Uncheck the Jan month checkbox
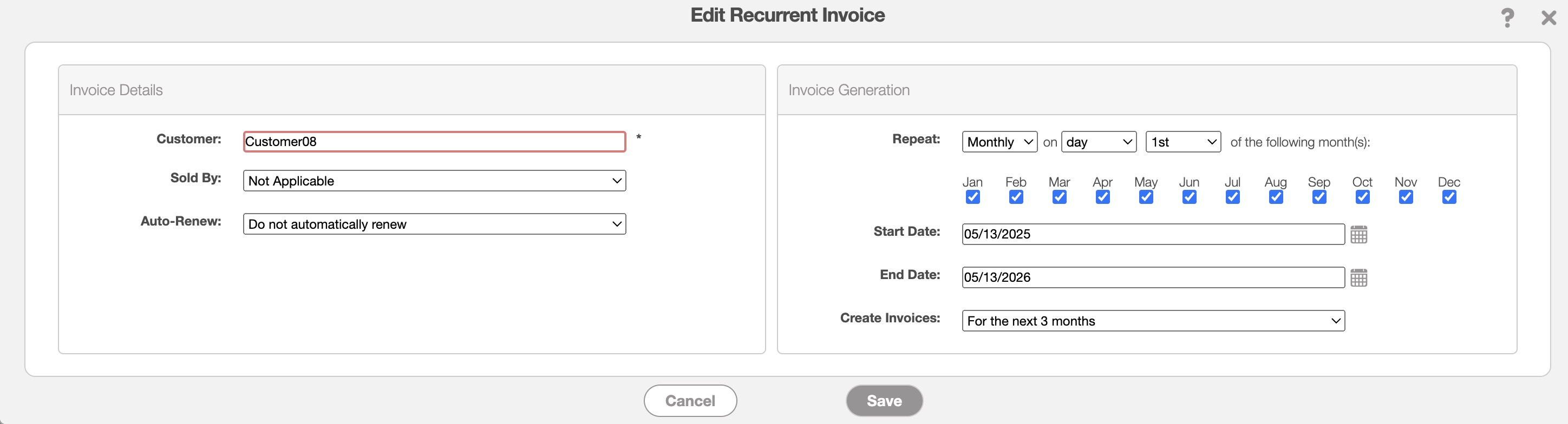Image resolution: width=1568 pixels, height=424 pixels. 973,197
